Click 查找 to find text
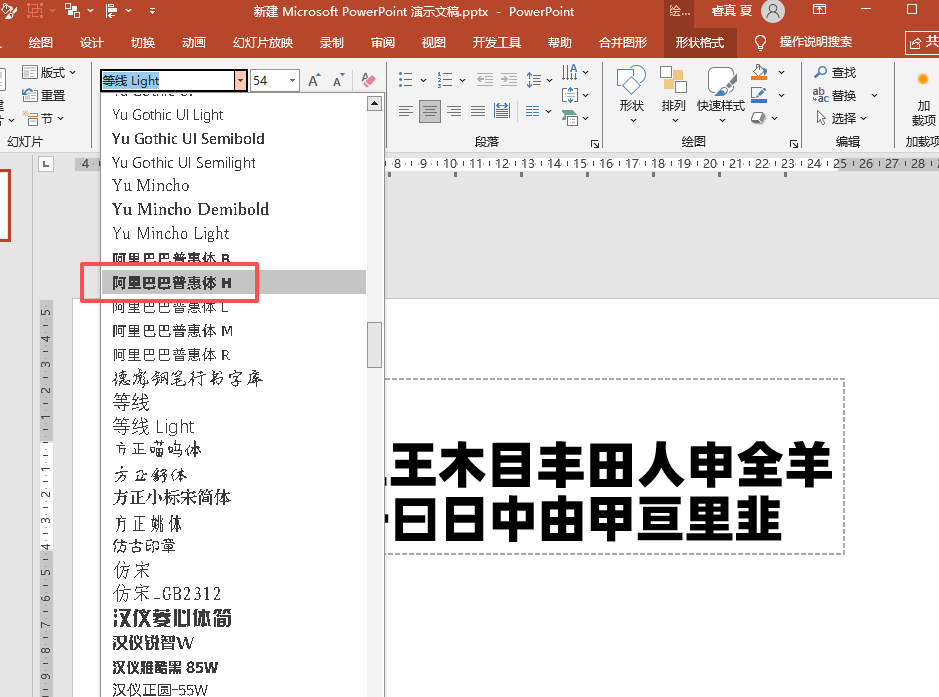 tap(835, 72)
